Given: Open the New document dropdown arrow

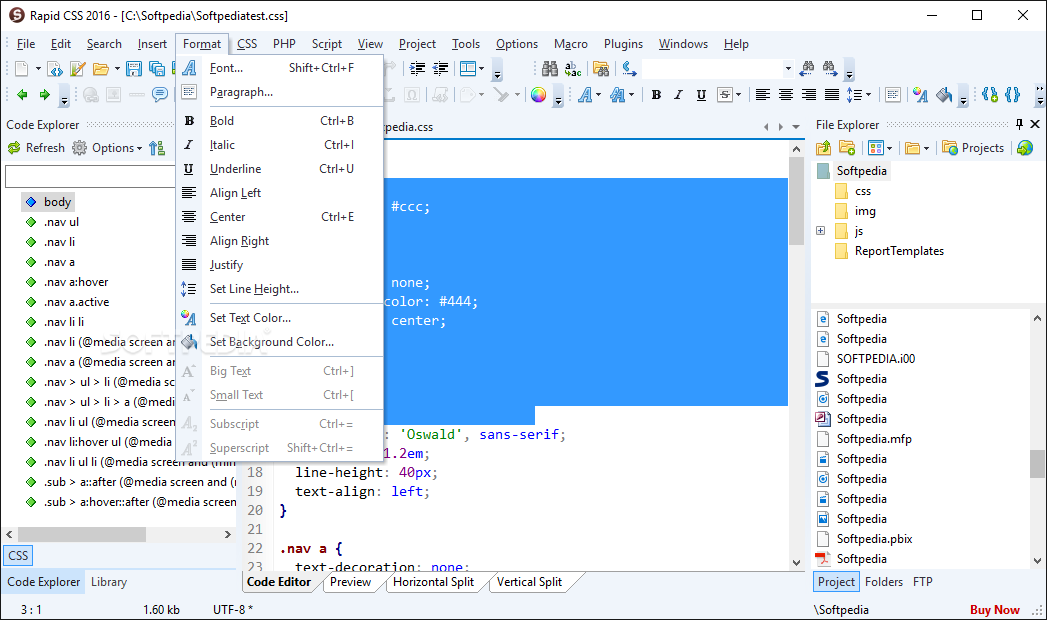Looking at the screenshot, I should tap(38, 69).
